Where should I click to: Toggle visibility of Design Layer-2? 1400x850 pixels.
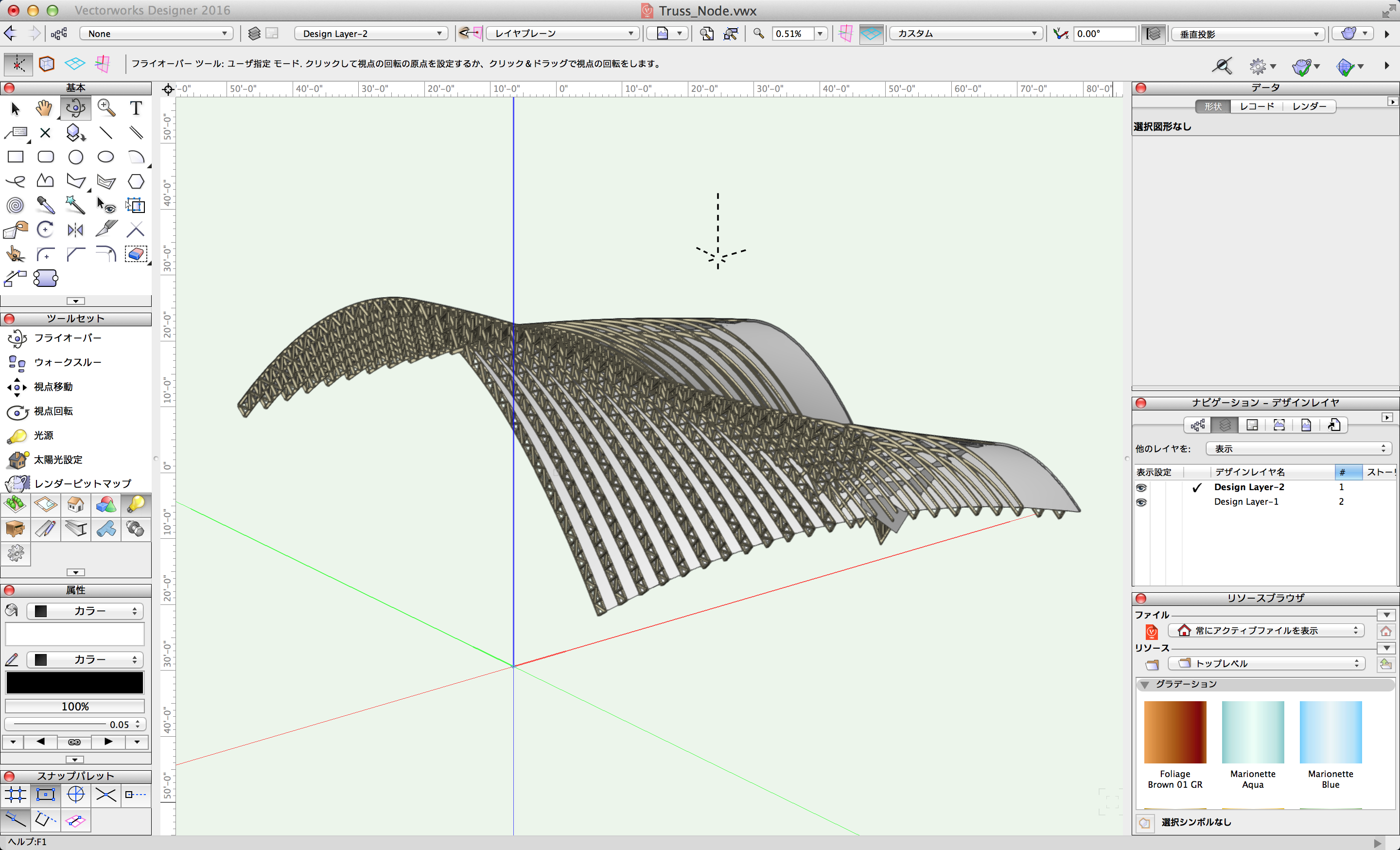[x=1140, y=488]
